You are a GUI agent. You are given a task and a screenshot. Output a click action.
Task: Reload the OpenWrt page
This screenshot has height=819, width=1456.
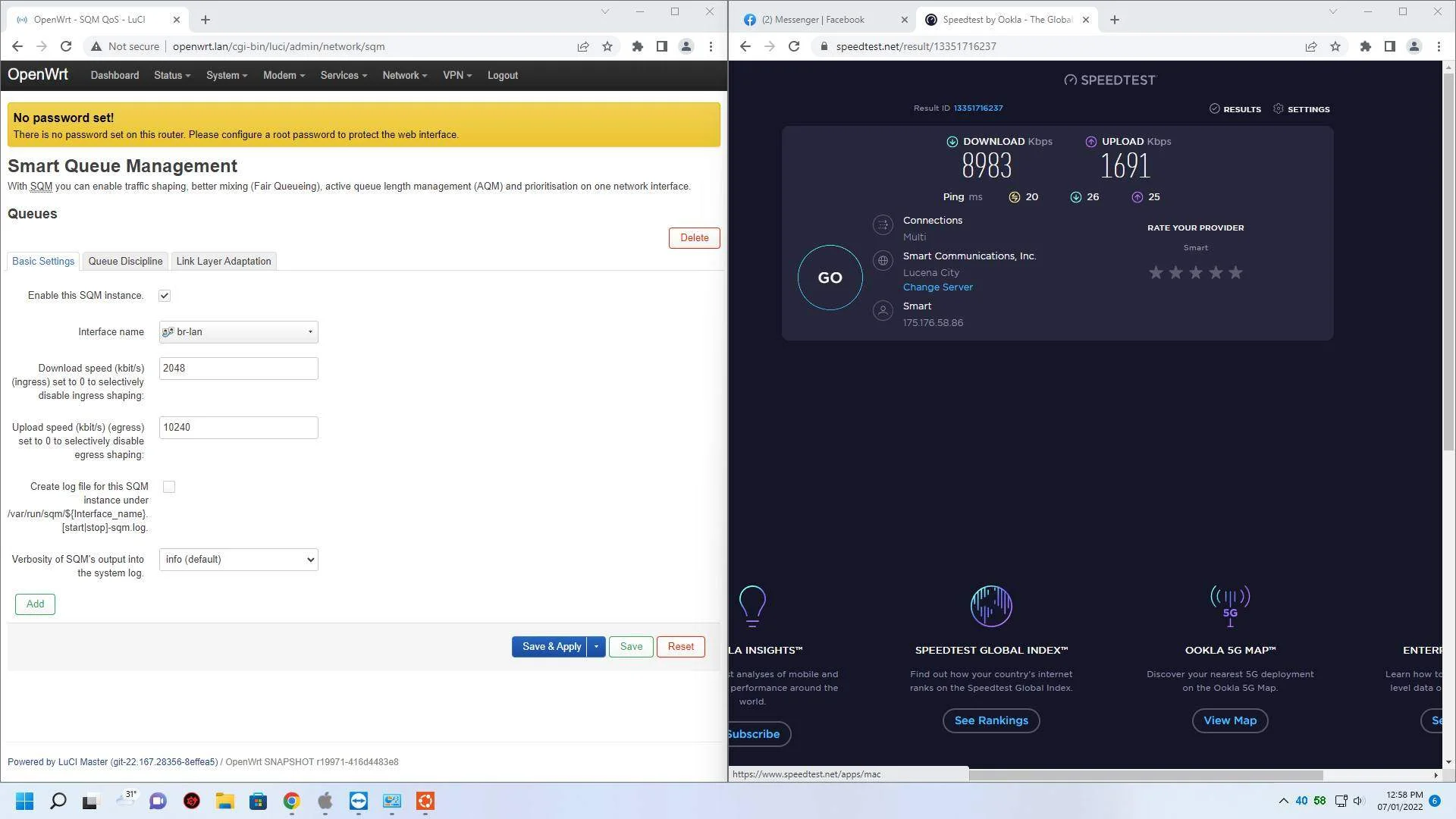[x=66, y=46]
